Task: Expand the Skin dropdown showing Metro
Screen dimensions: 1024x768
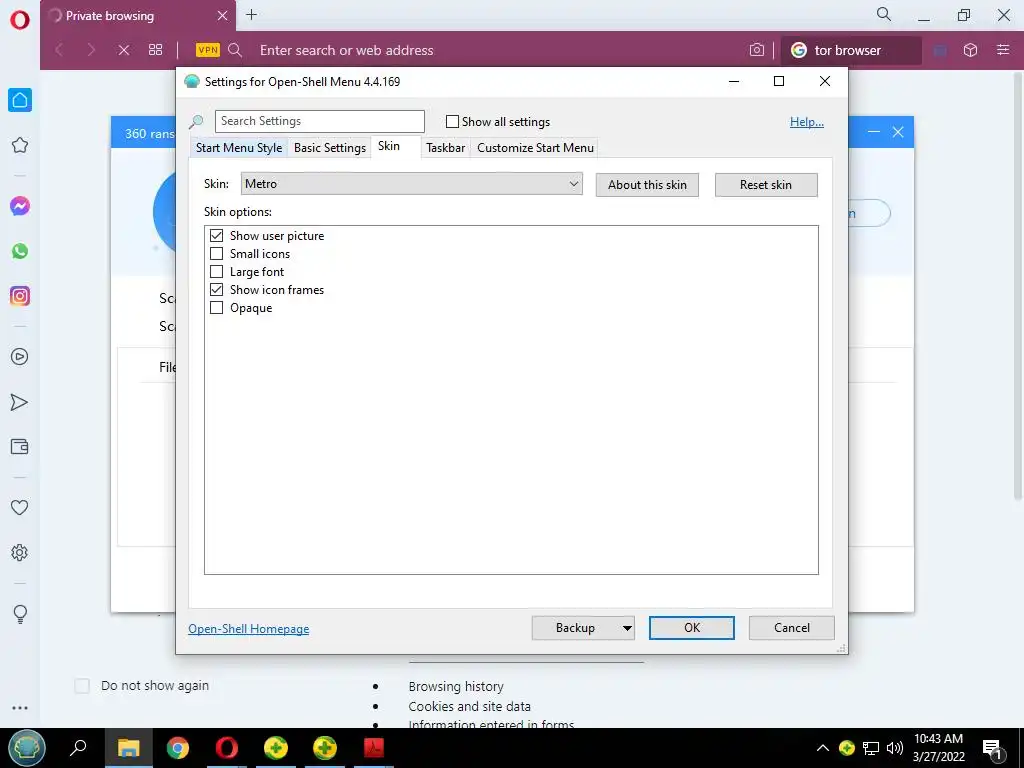Action: (411, 184)
